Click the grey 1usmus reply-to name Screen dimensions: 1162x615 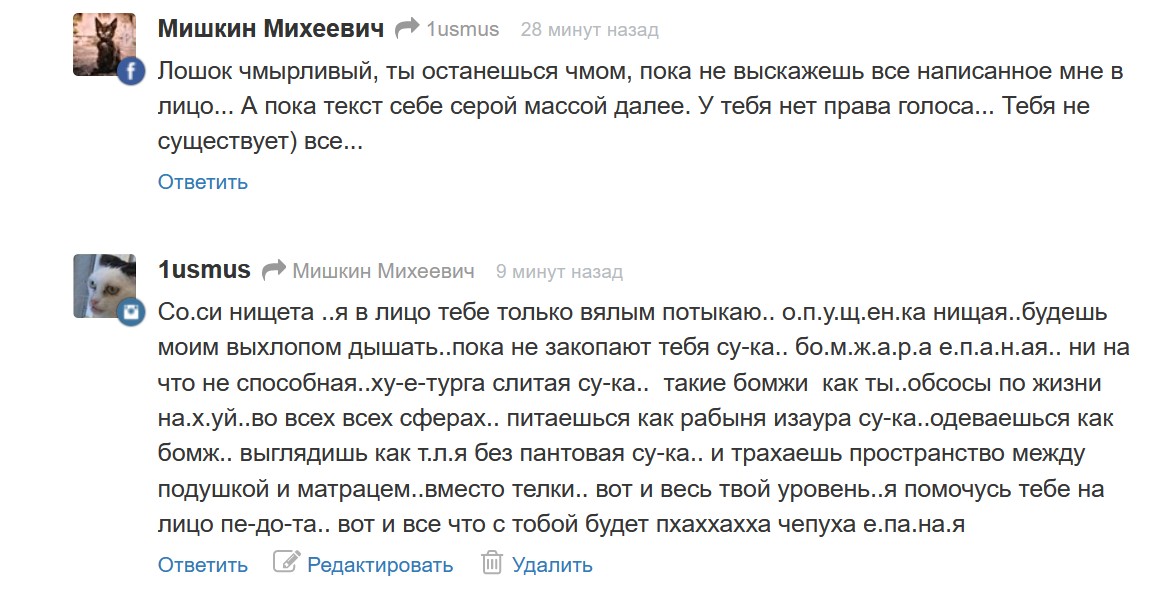463,30
